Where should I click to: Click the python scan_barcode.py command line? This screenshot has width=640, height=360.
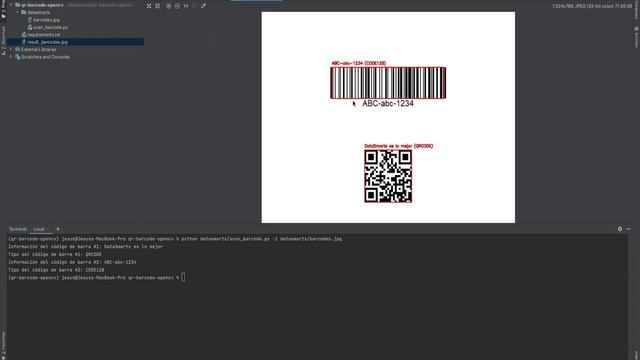(x=175, y=239)
